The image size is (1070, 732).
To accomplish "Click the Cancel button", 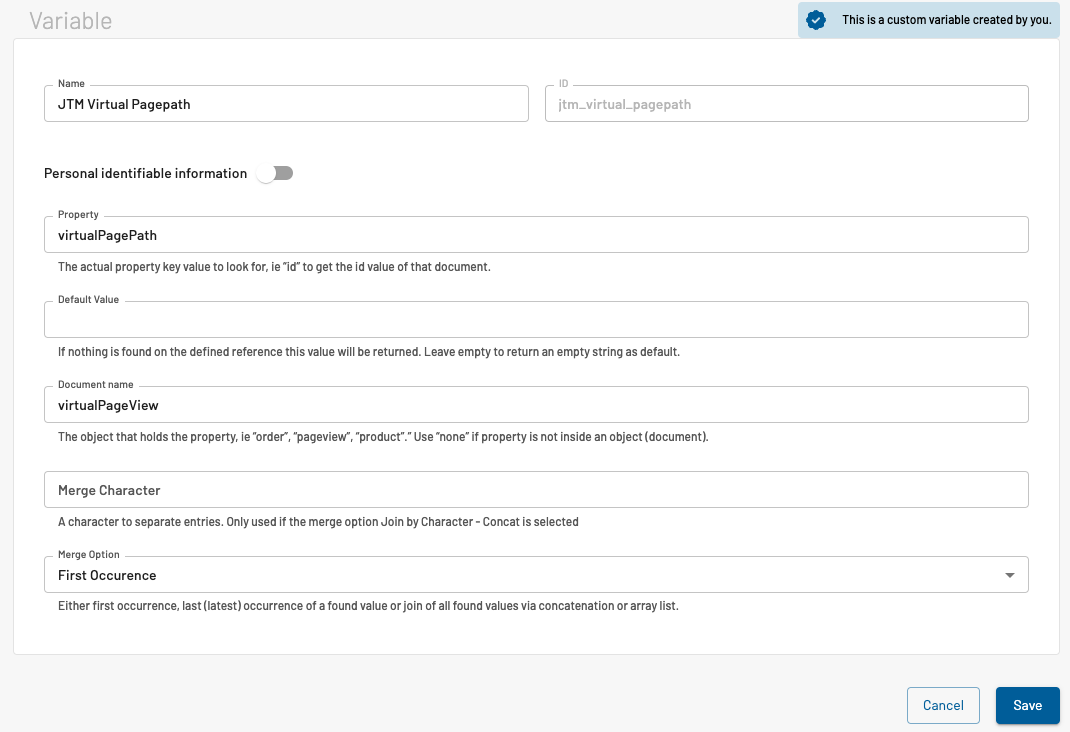I will 943,705.
